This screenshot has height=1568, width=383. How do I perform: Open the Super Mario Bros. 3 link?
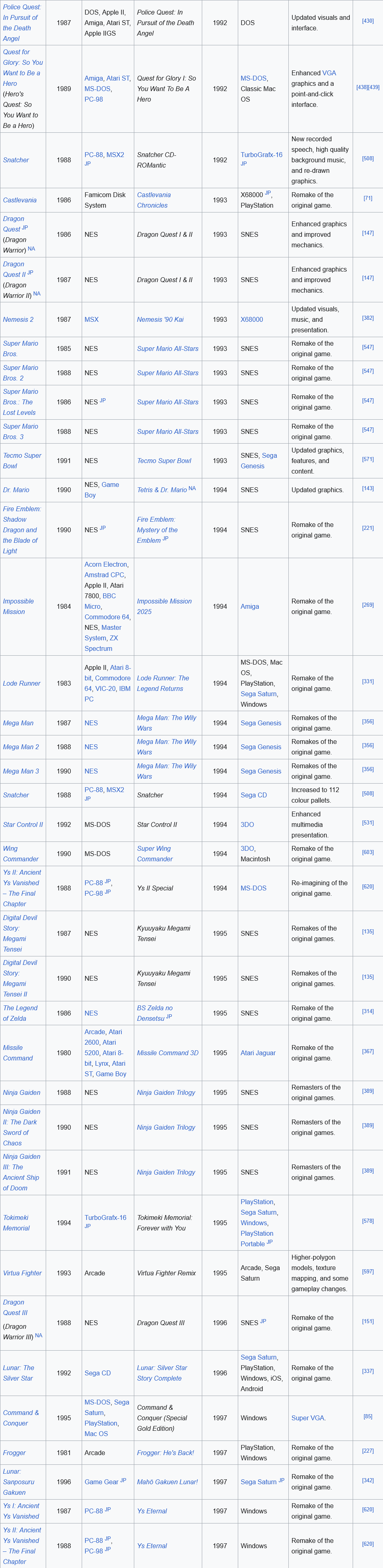point(21,431)
